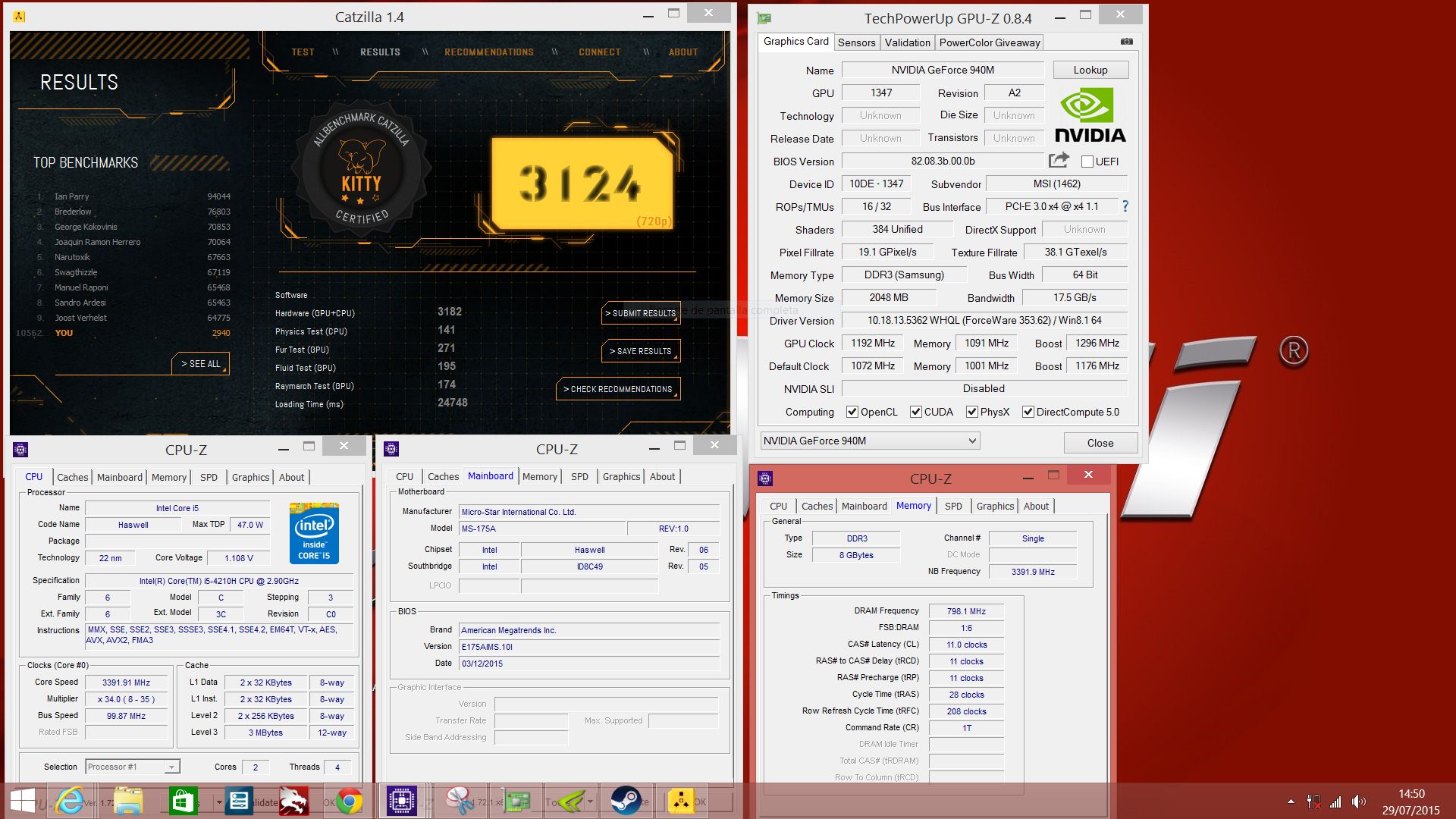The width and height of the screenshot is (1456, 819).
Task: Switch to Catzilla via yellow taskbar icon
Action: click(681, 801)
